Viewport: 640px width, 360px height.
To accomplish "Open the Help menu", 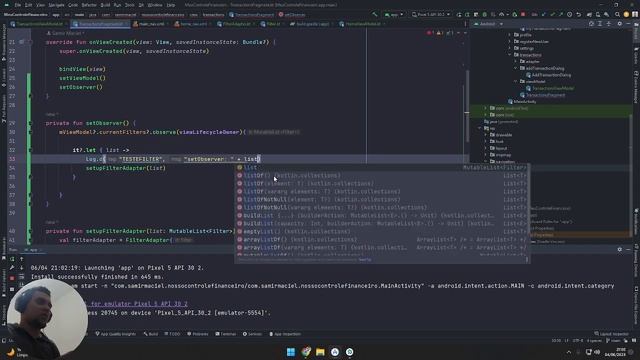I will (171, 5).
